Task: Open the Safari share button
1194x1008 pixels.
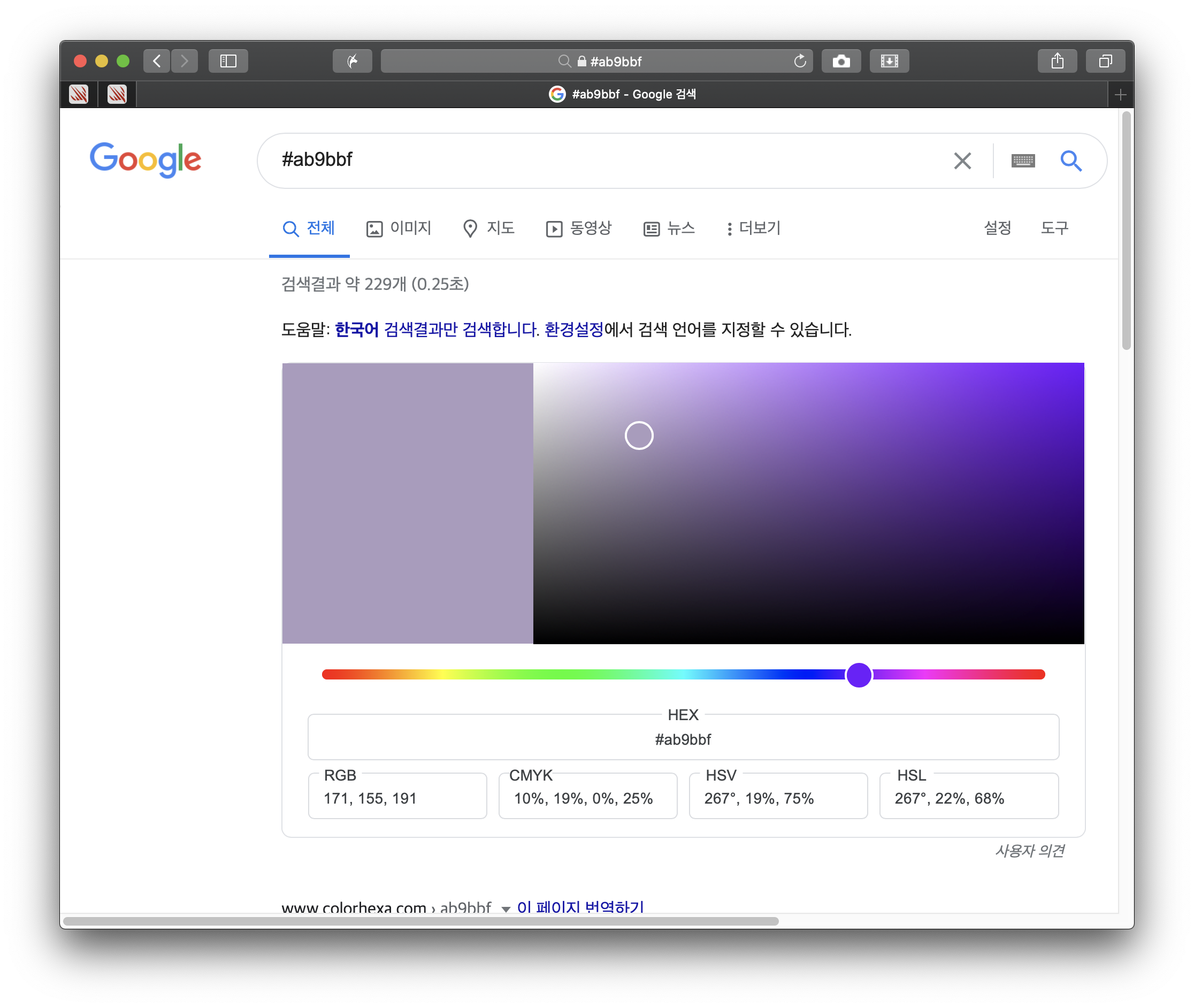Action: 1057,60
